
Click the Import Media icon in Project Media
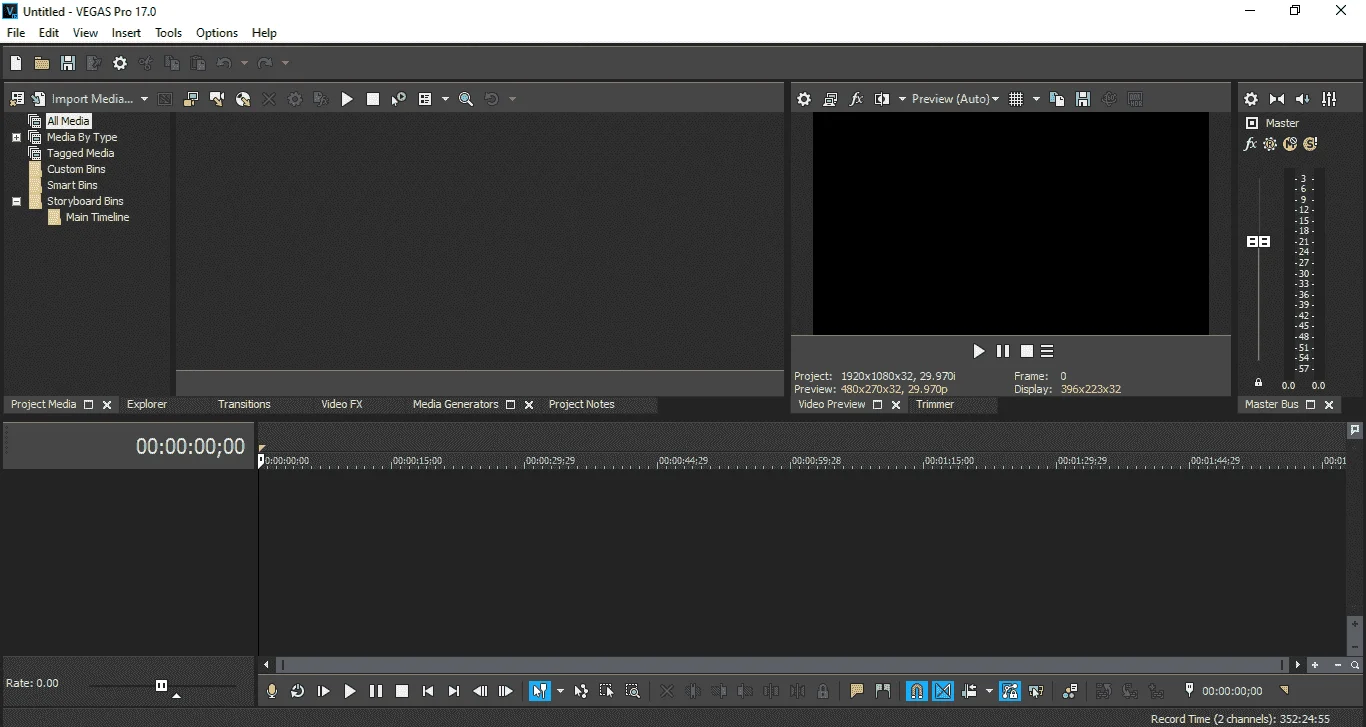pyautogui.click(x=39, y=99)
